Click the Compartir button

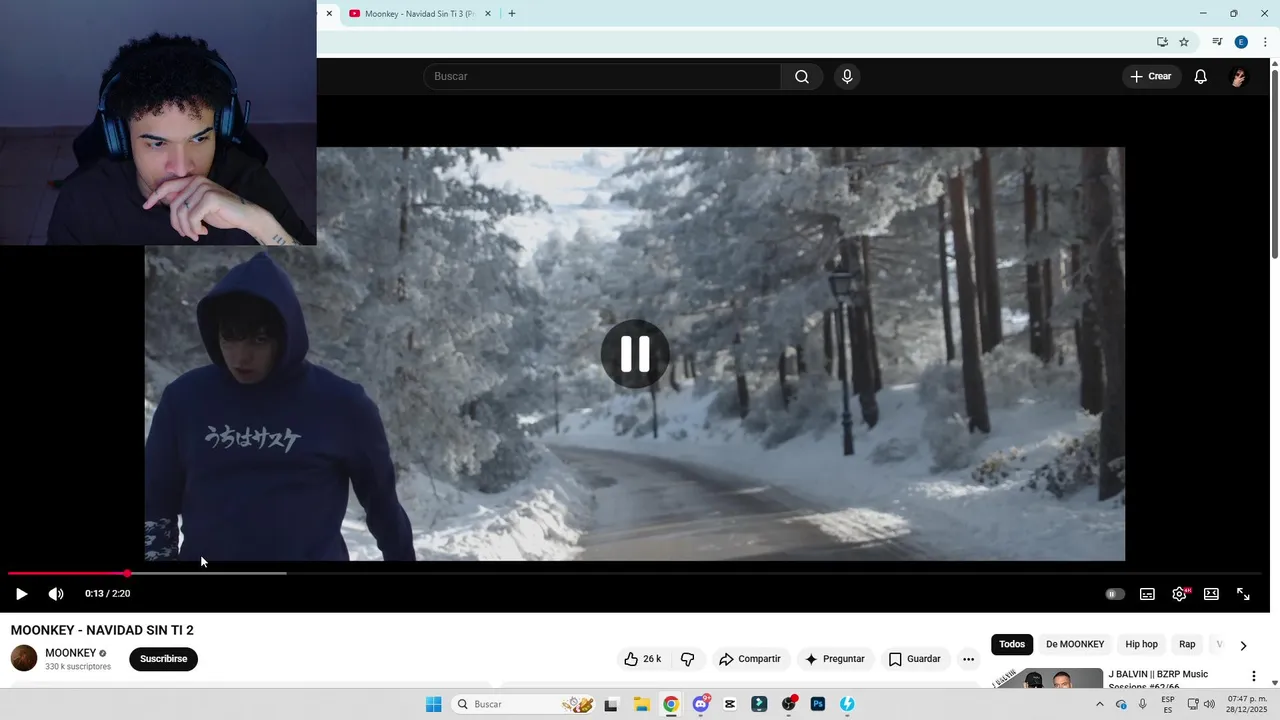click(x=750, y=659)
